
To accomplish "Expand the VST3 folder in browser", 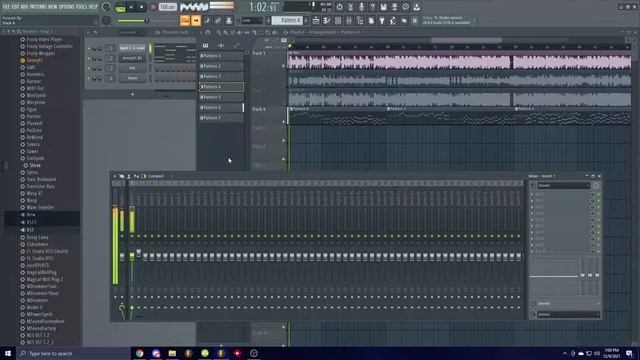I will (x=31, y=222).
